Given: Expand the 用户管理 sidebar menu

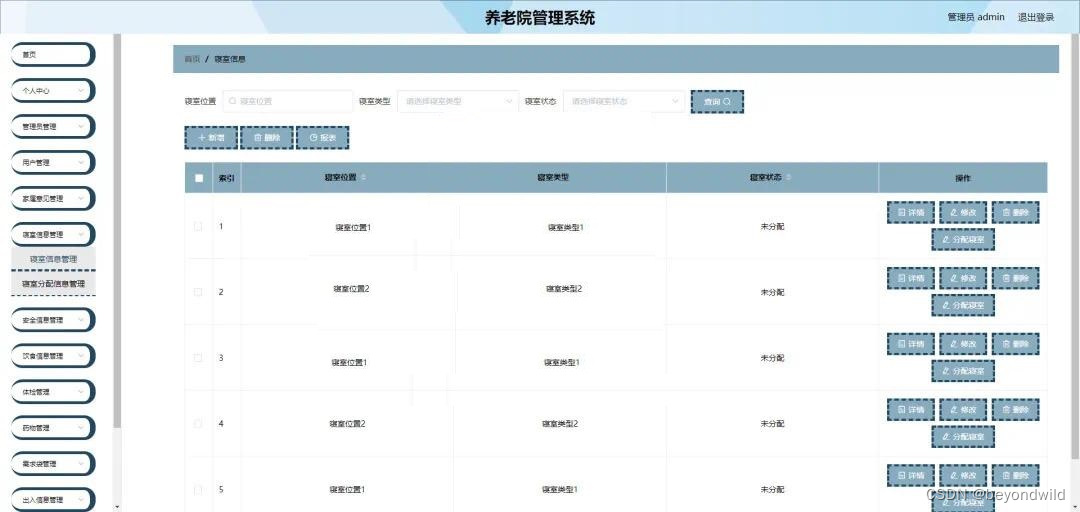Looking at the screenshot, I should [52, 163].
